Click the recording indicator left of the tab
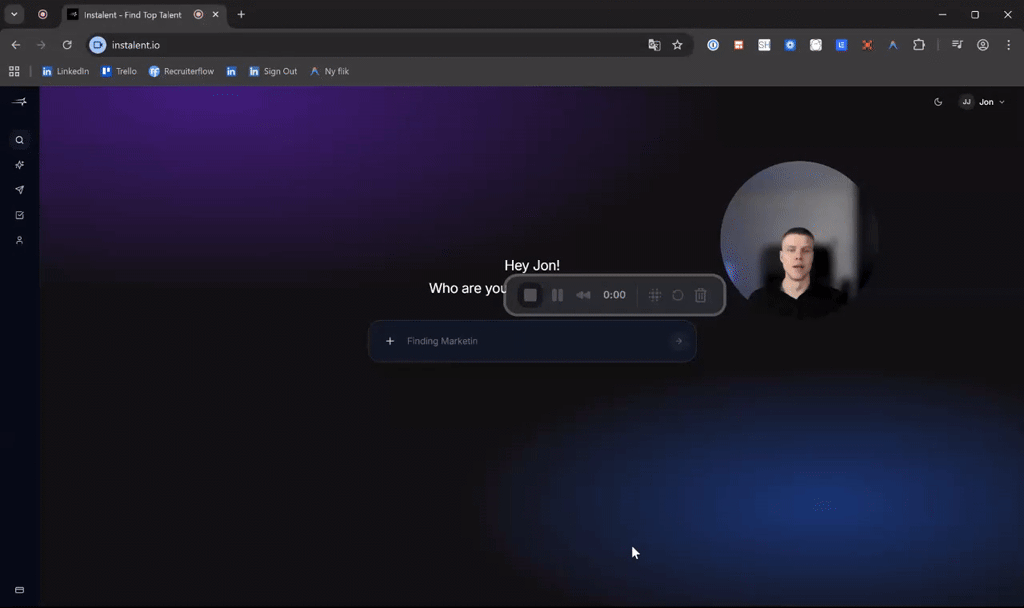Screen dimensions: 1024x608 (x=42, y=14)
